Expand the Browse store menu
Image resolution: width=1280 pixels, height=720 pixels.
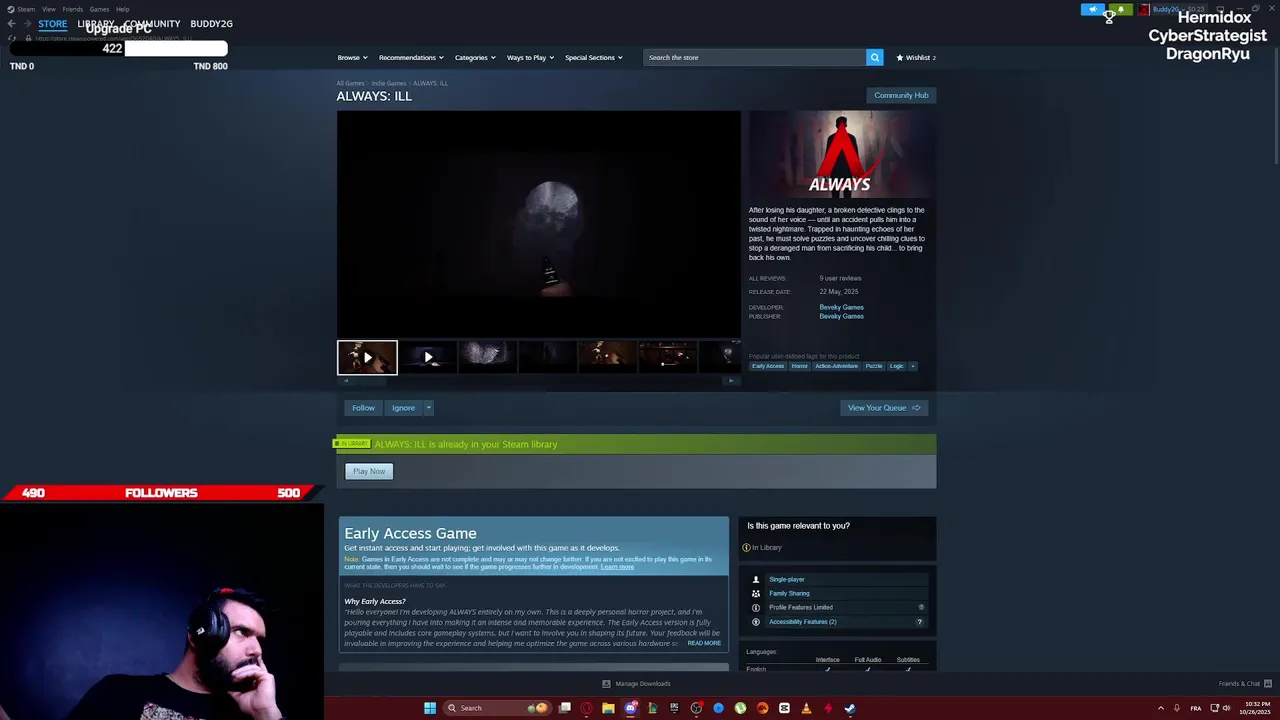[352, 57]
